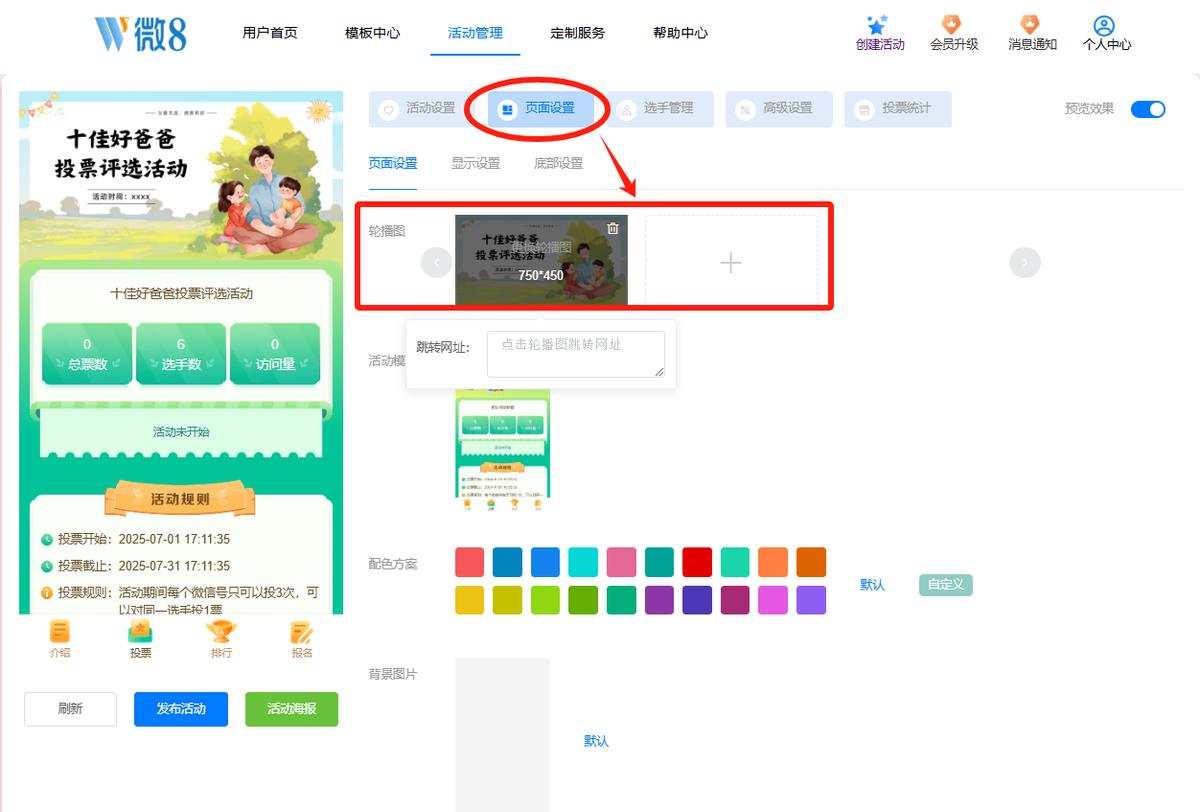
Task: Switch to 投票统计 tab
Action: (898, 109)
